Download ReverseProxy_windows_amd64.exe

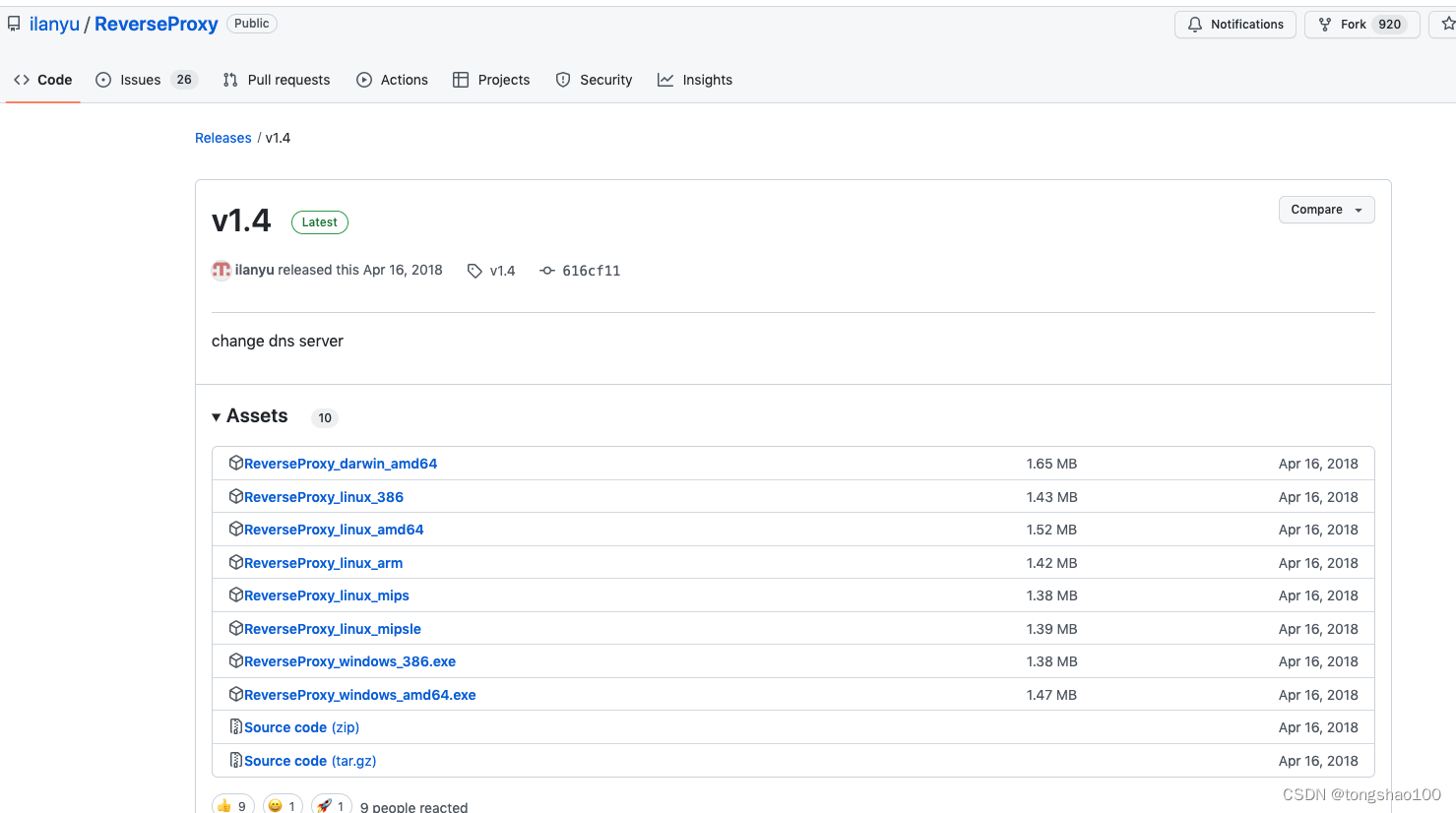(360, 695)
